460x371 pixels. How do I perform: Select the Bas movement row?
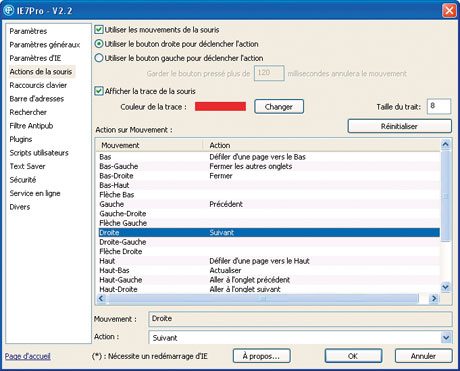[269, 157]
